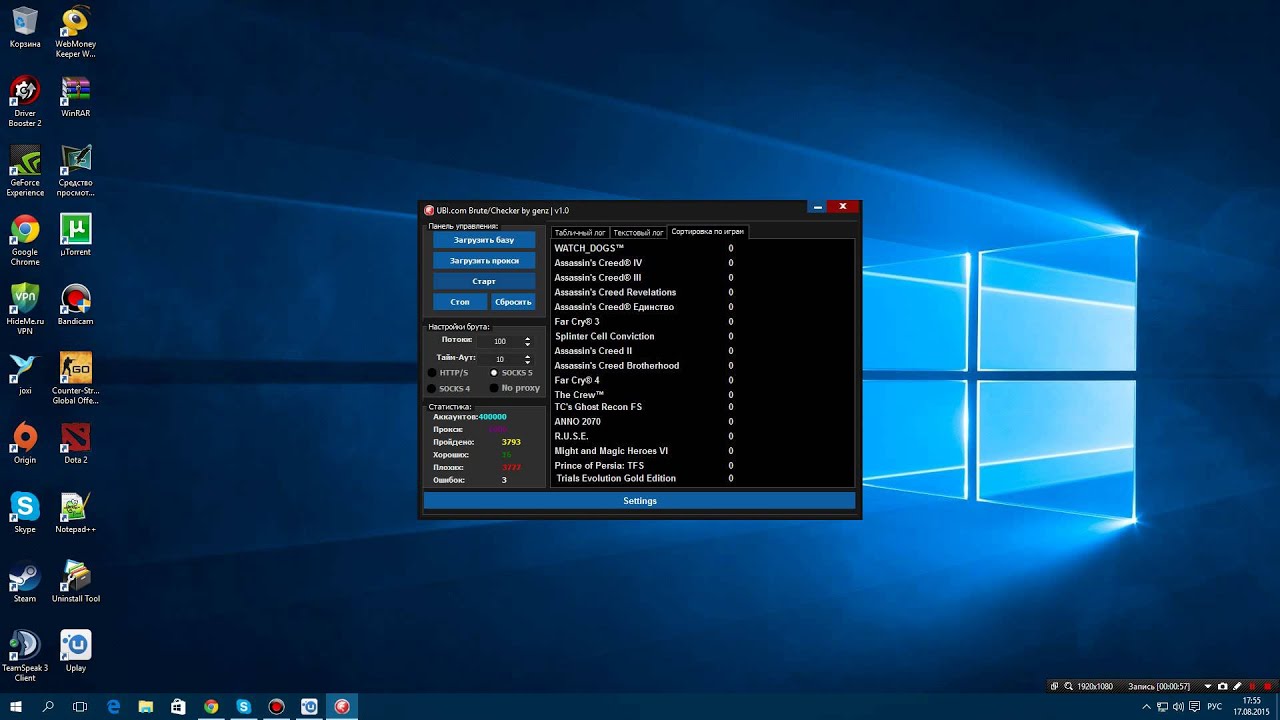Select the Dota 2 desktop icon
The height and width of the screenshot is (720, 1280).
coord(75,442)
